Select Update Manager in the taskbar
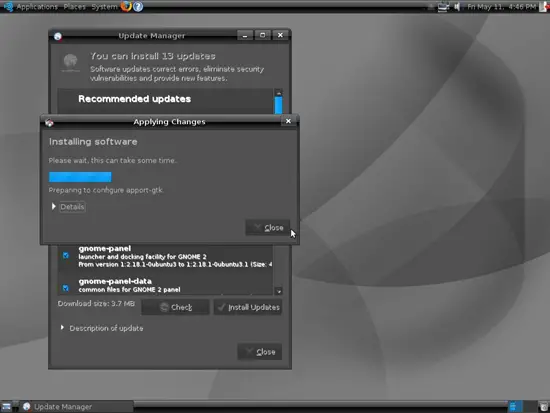The image size is (550, 413). (x=76, y=407)
